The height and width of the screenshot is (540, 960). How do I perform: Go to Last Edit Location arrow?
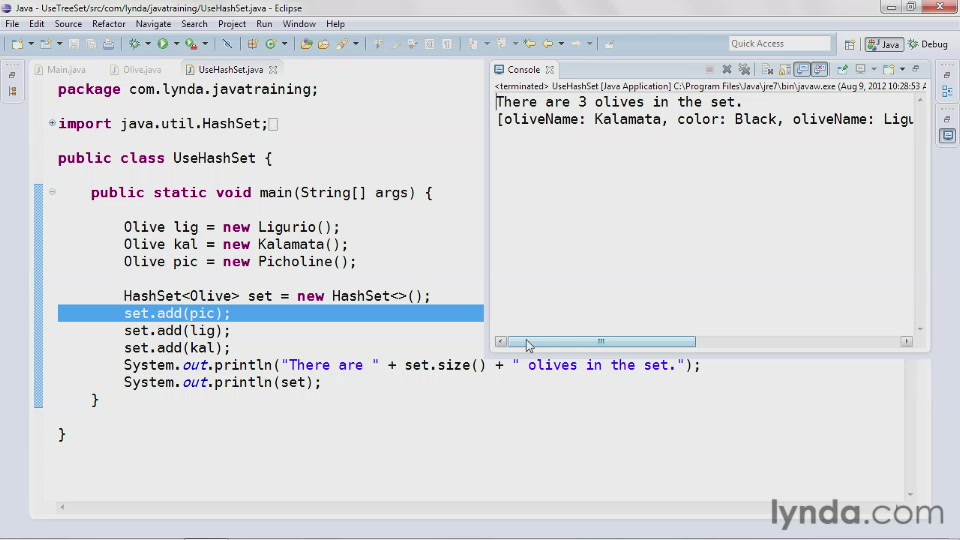[530, 44]
